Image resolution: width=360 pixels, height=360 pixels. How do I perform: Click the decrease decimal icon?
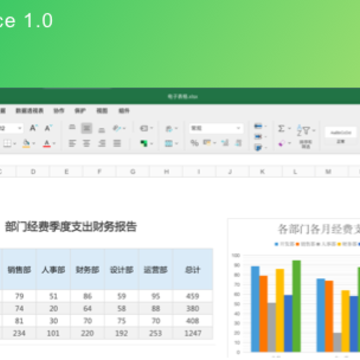pyautogui.click(x=225, y=143)
